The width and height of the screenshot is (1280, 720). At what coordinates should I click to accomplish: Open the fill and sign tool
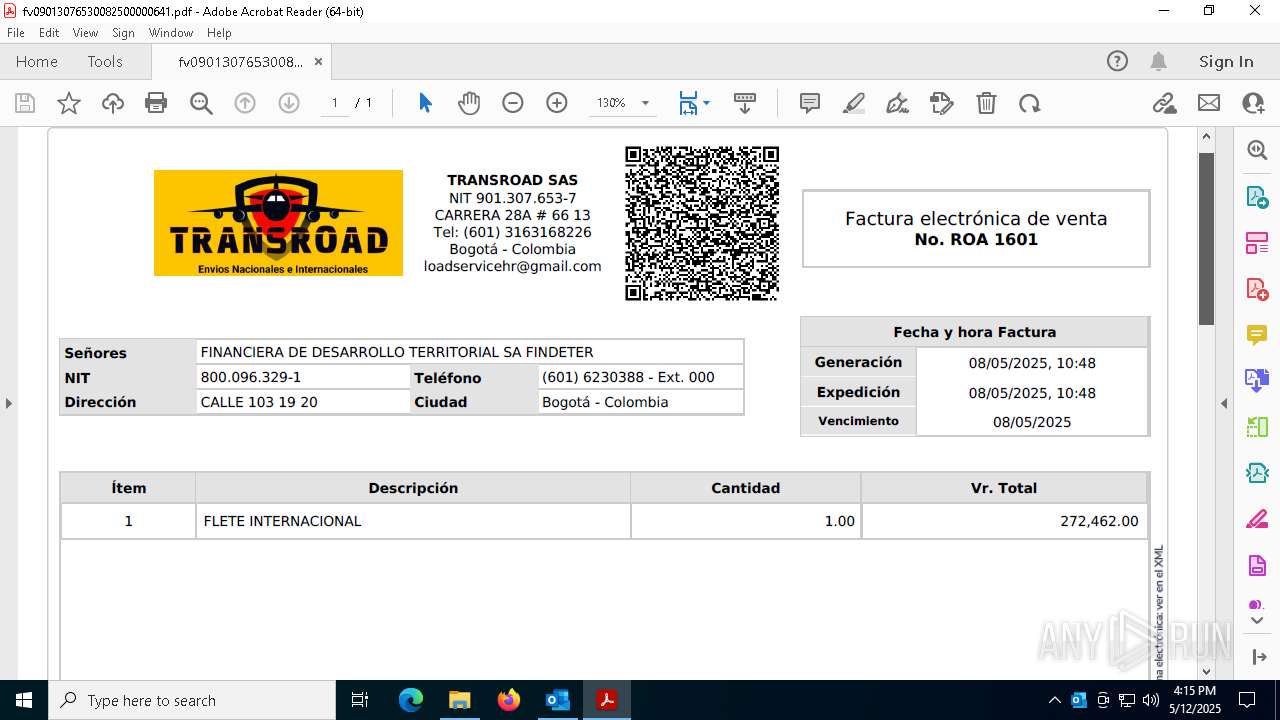tap(942, 103)
